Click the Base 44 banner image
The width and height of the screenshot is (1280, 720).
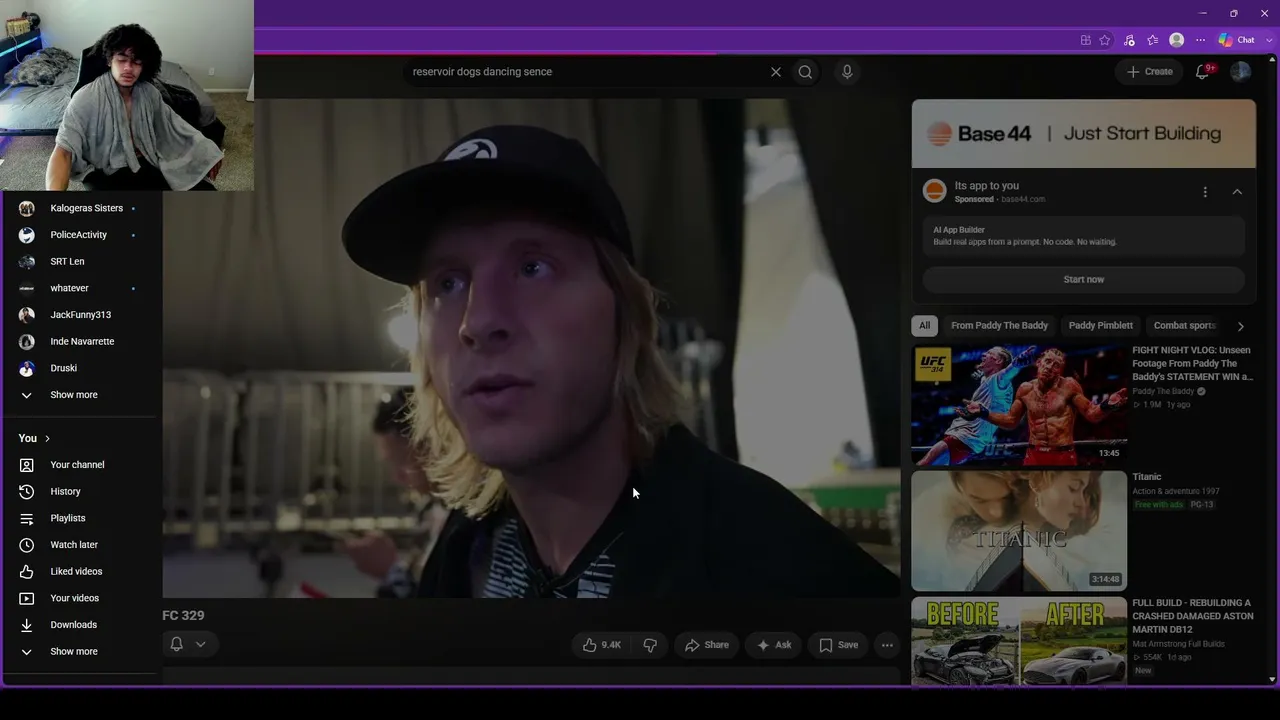click(1084, 133)
